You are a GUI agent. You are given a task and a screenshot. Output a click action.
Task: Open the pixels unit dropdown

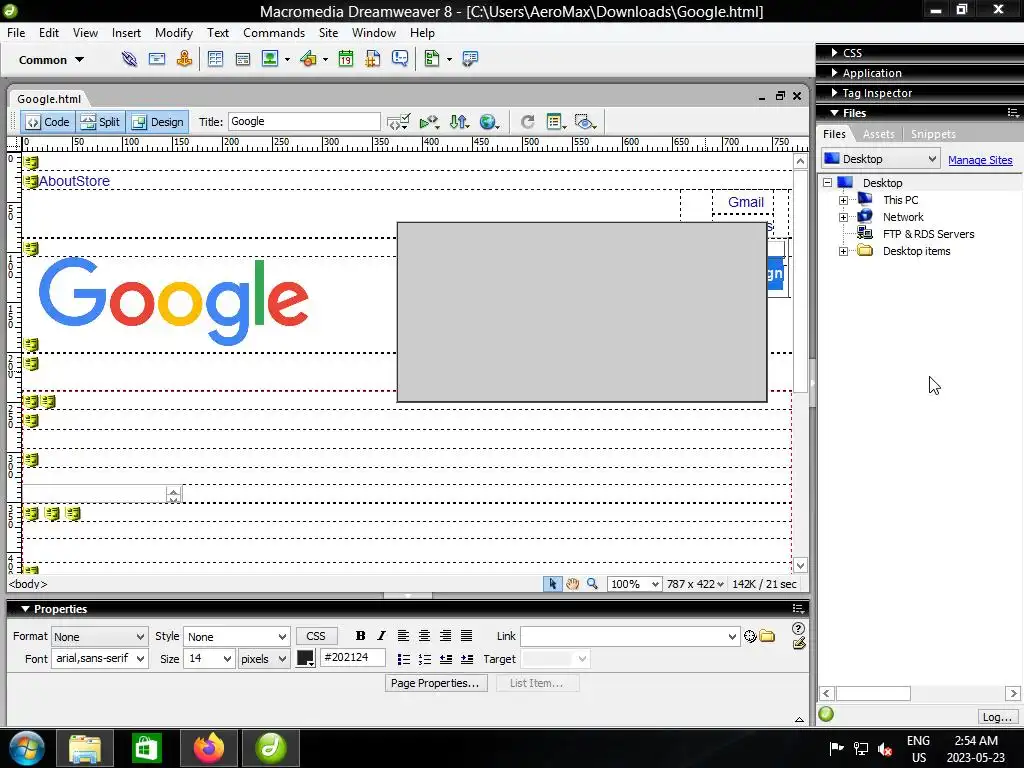point(263,659)
